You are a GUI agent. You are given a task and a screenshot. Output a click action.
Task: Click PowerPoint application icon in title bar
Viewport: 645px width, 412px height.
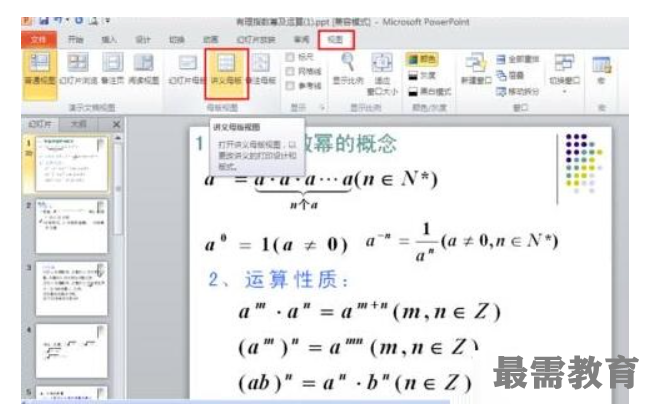tap(27, 20)
